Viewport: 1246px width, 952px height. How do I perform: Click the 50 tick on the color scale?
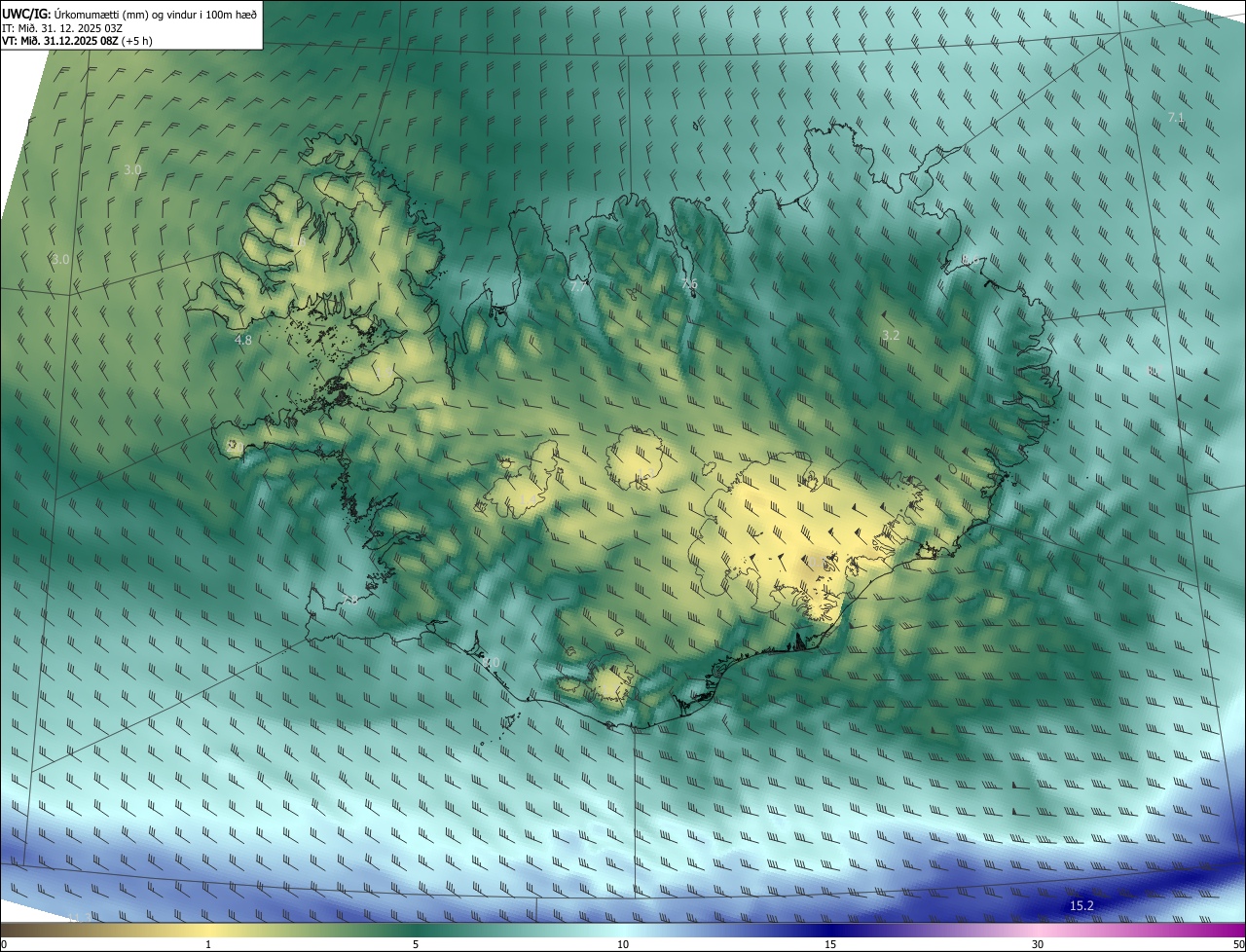(1238, 944)
